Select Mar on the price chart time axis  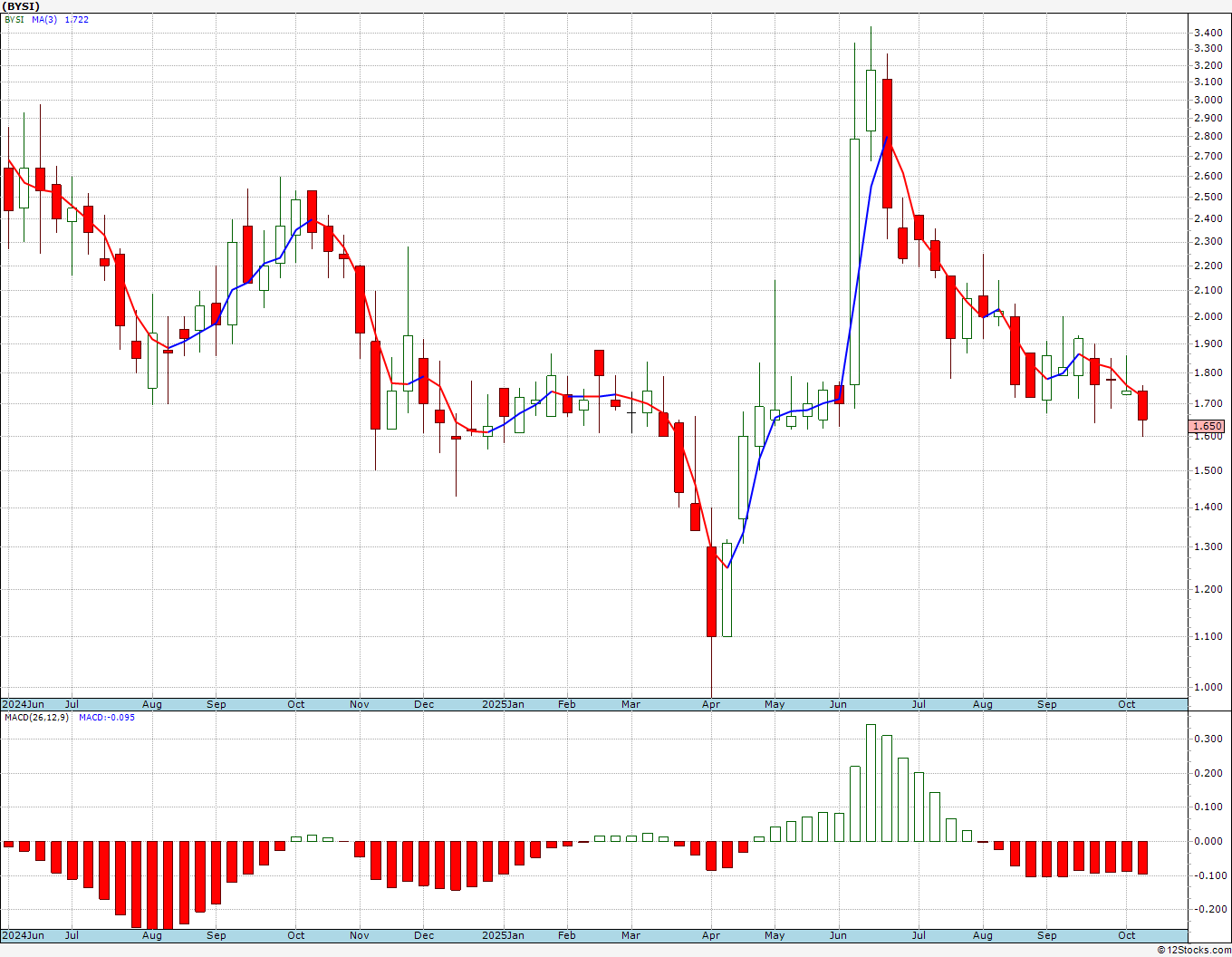click(631, 704)
